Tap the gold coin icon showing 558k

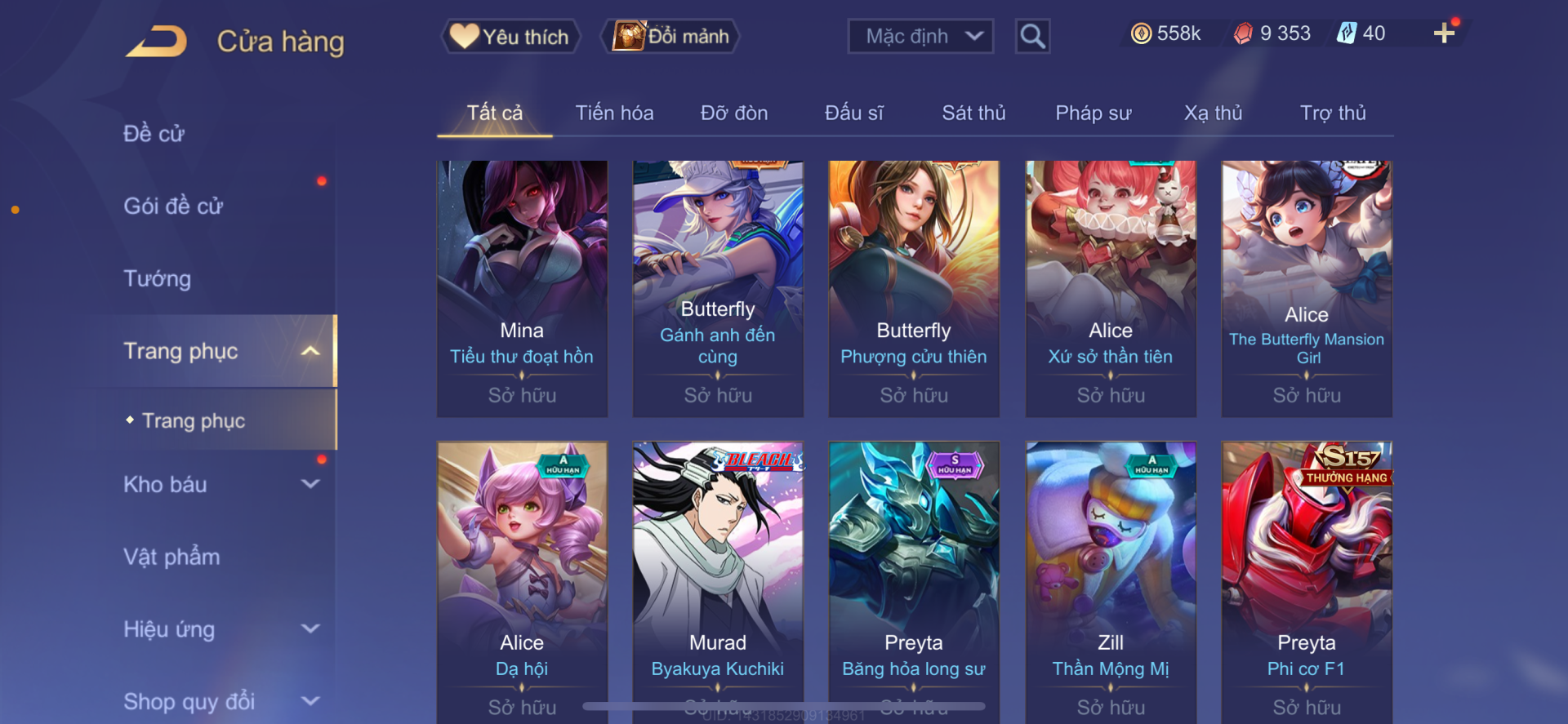[x=1141, y=33]
